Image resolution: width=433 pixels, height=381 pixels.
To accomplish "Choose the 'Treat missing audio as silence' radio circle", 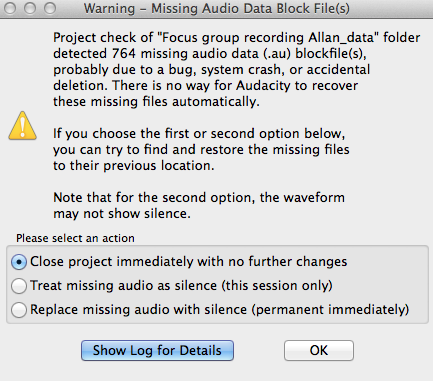I will (19, 286).
